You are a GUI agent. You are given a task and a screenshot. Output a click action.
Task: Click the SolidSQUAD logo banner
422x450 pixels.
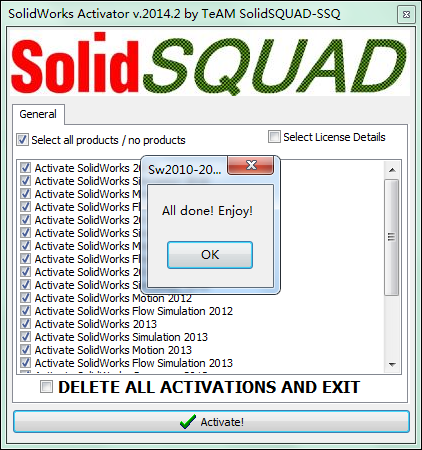210,63
